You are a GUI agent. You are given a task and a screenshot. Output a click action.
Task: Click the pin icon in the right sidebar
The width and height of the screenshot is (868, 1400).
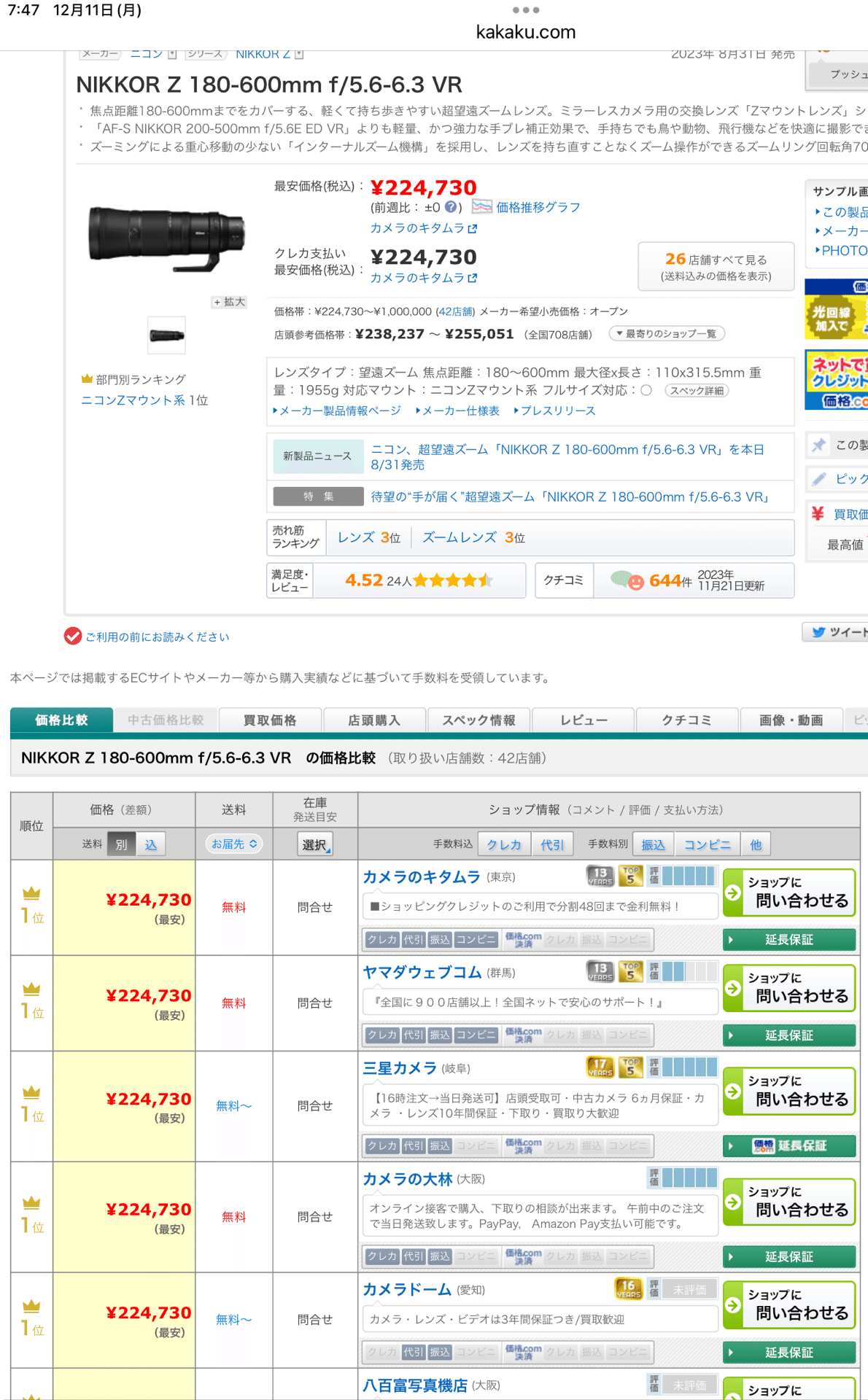tap(819, 445)
